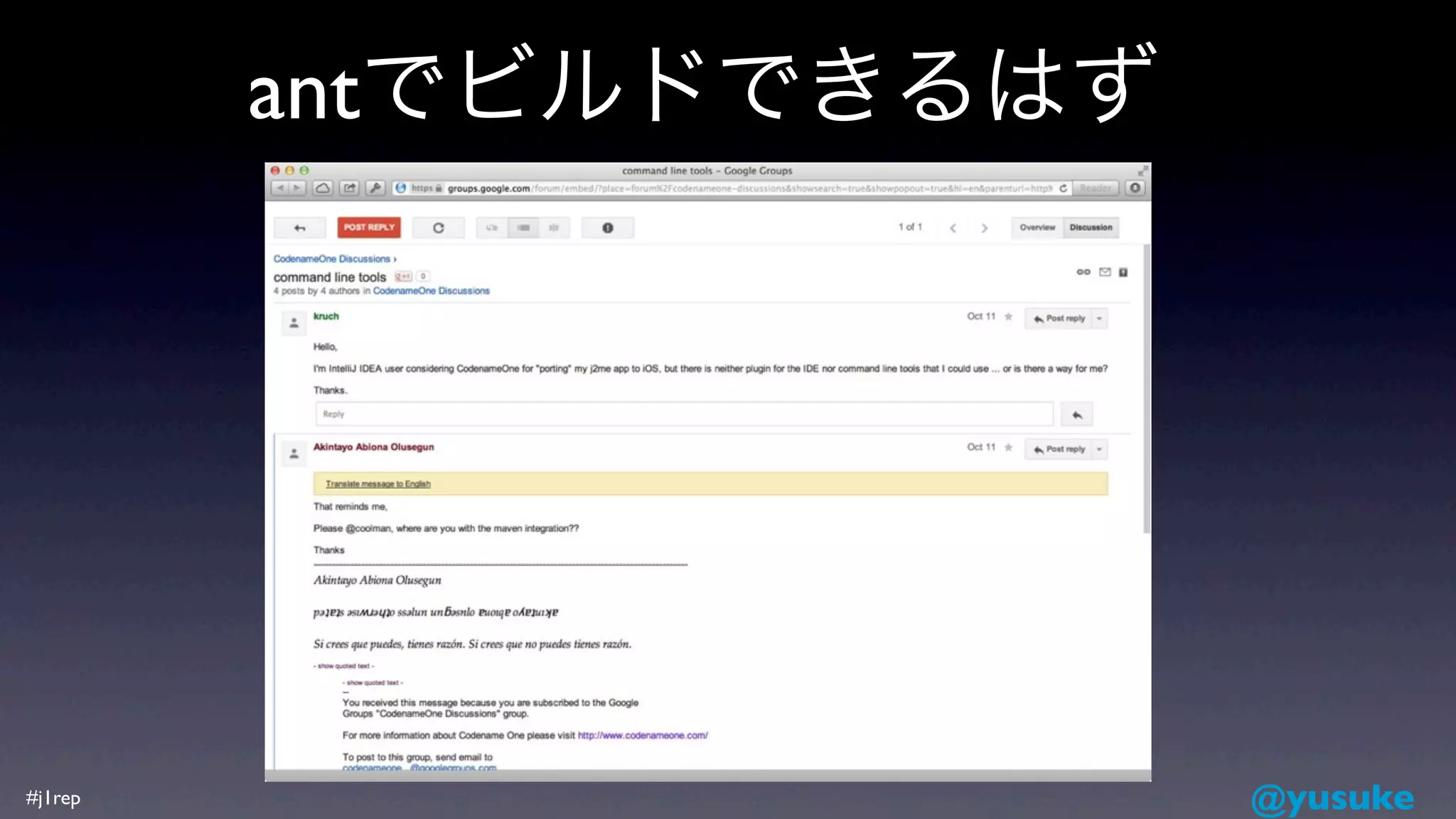Report abuse with the exclamation icon

608,227
